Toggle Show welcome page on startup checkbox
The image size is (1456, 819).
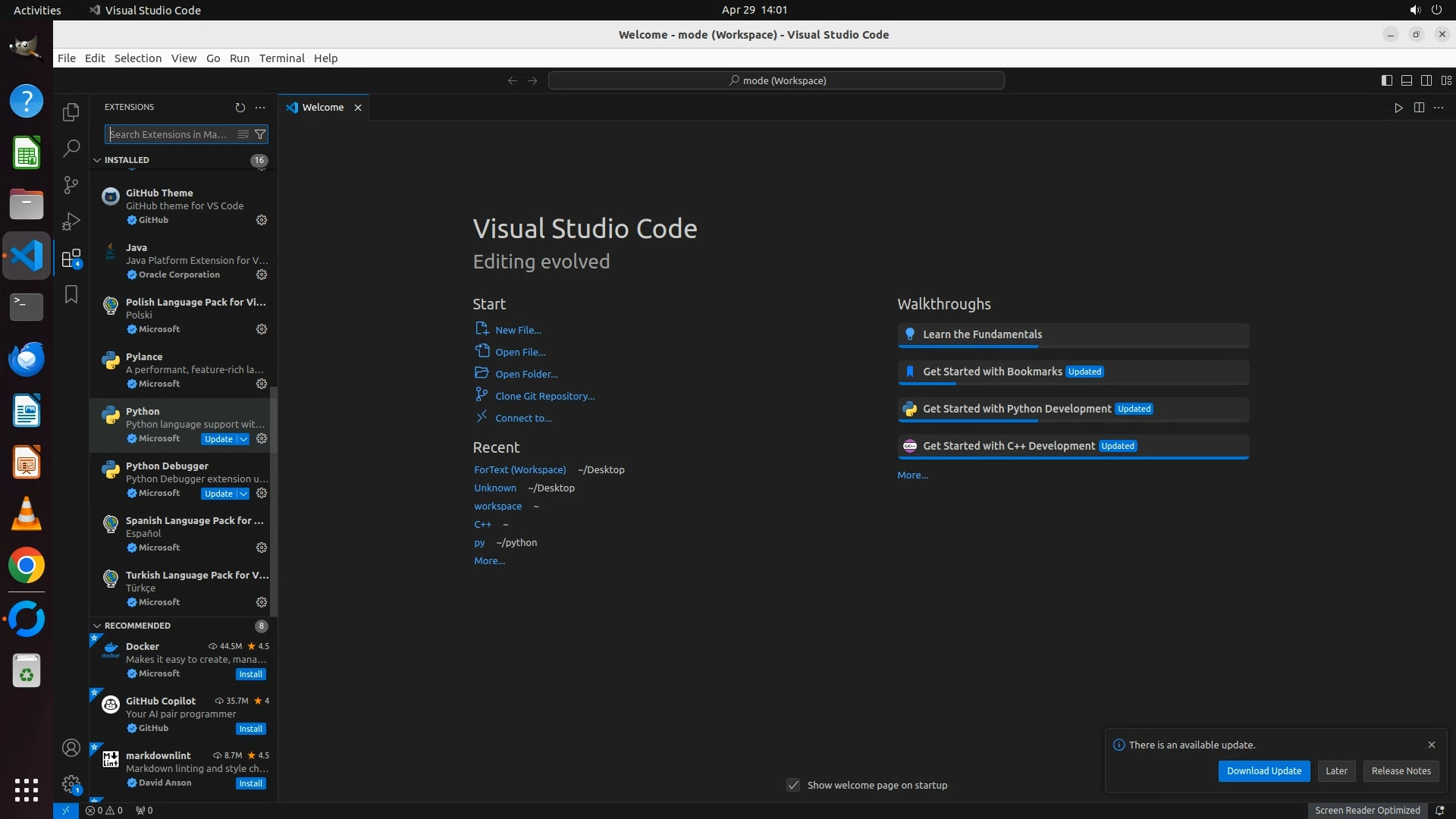793,785
